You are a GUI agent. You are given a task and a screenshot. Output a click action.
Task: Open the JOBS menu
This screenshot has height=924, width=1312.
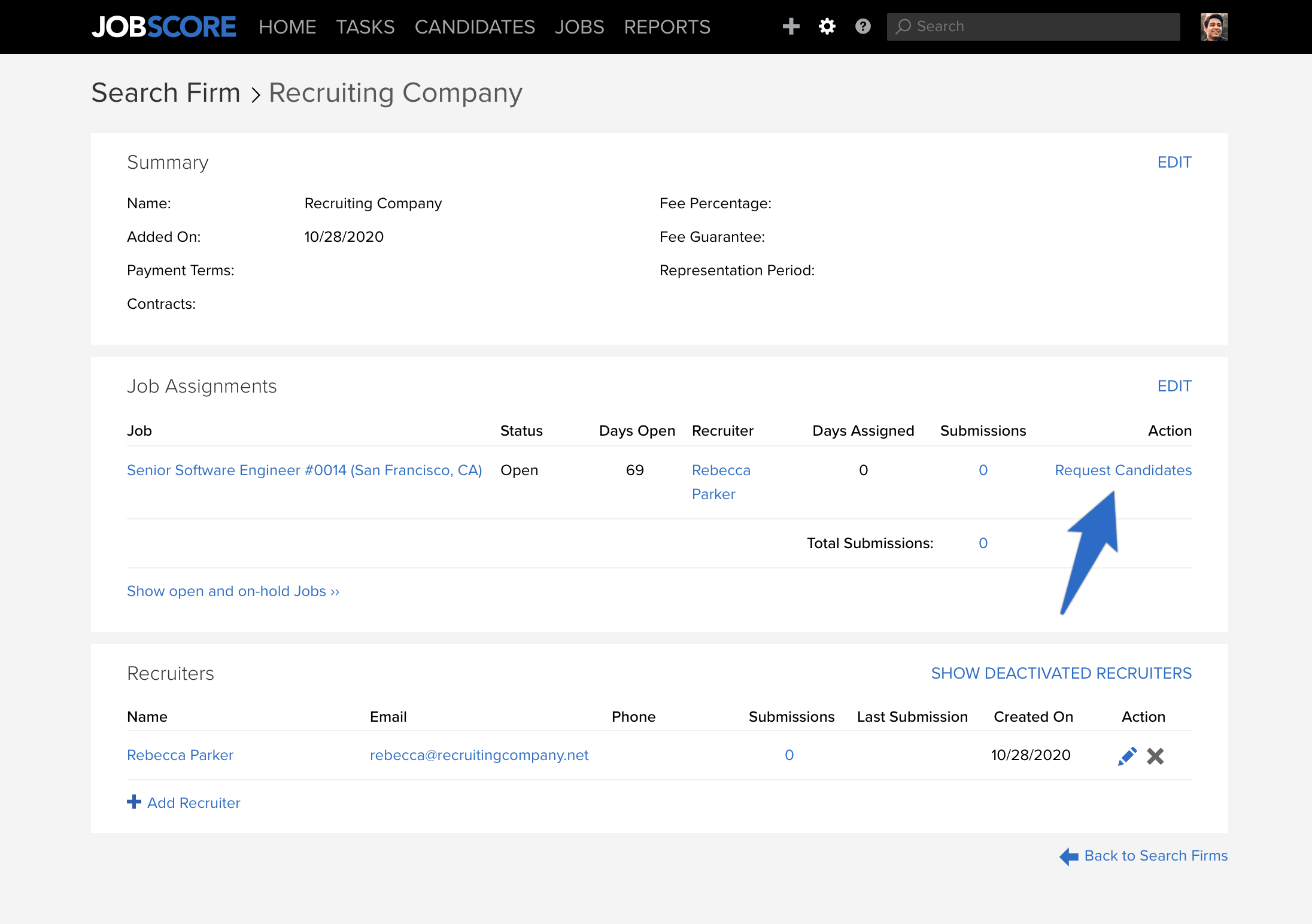[x=579, y=27]
